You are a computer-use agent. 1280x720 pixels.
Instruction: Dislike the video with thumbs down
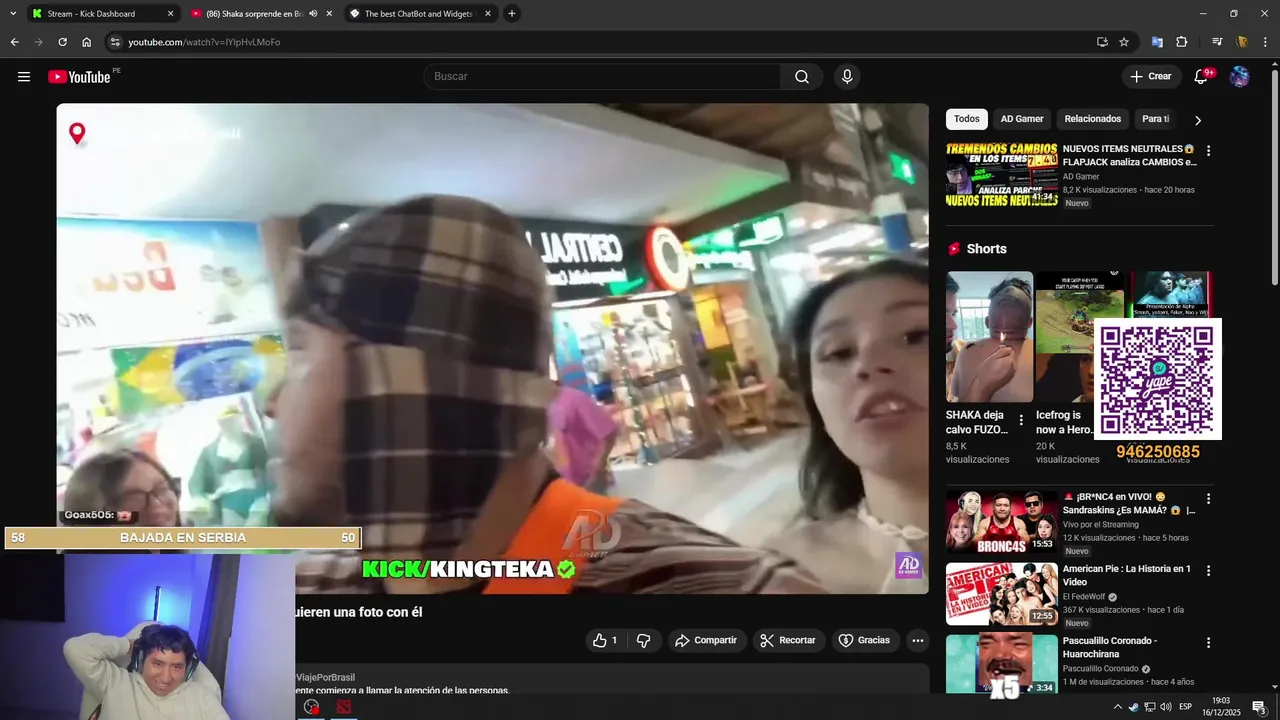[644, 640]
